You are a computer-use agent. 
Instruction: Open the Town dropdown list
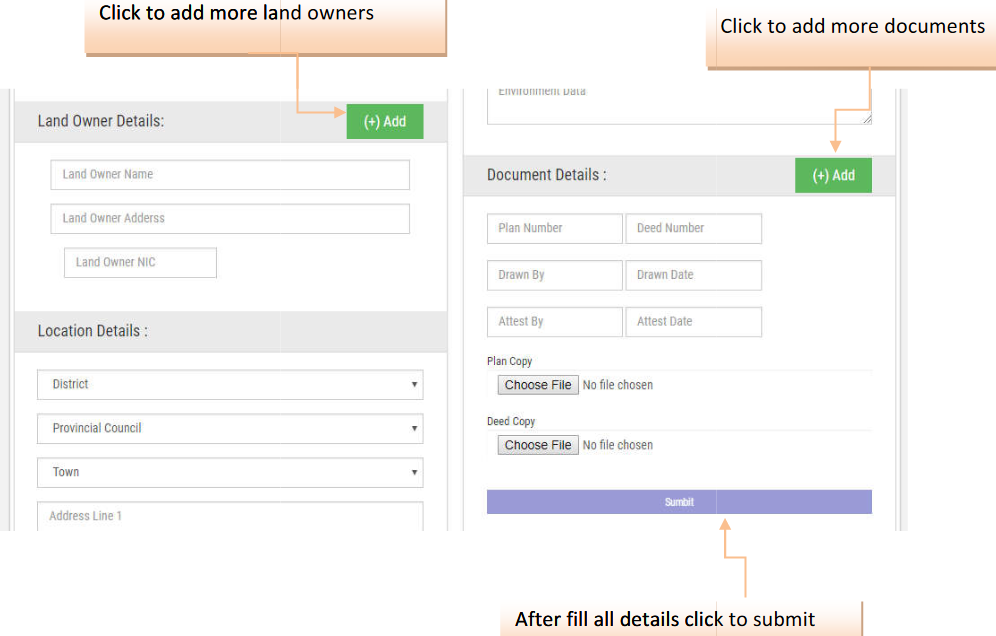(x=230, y=472)
